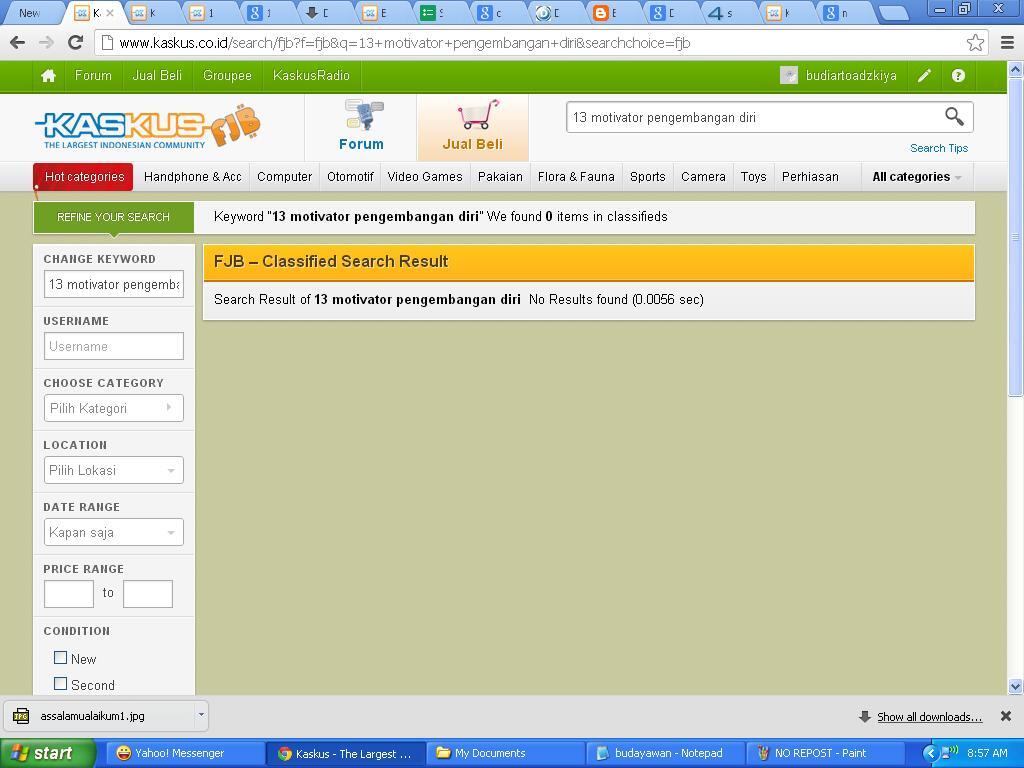Click the Kaskus FJB logo
The width and height of the screenshot is (1024, 768).
148,127
